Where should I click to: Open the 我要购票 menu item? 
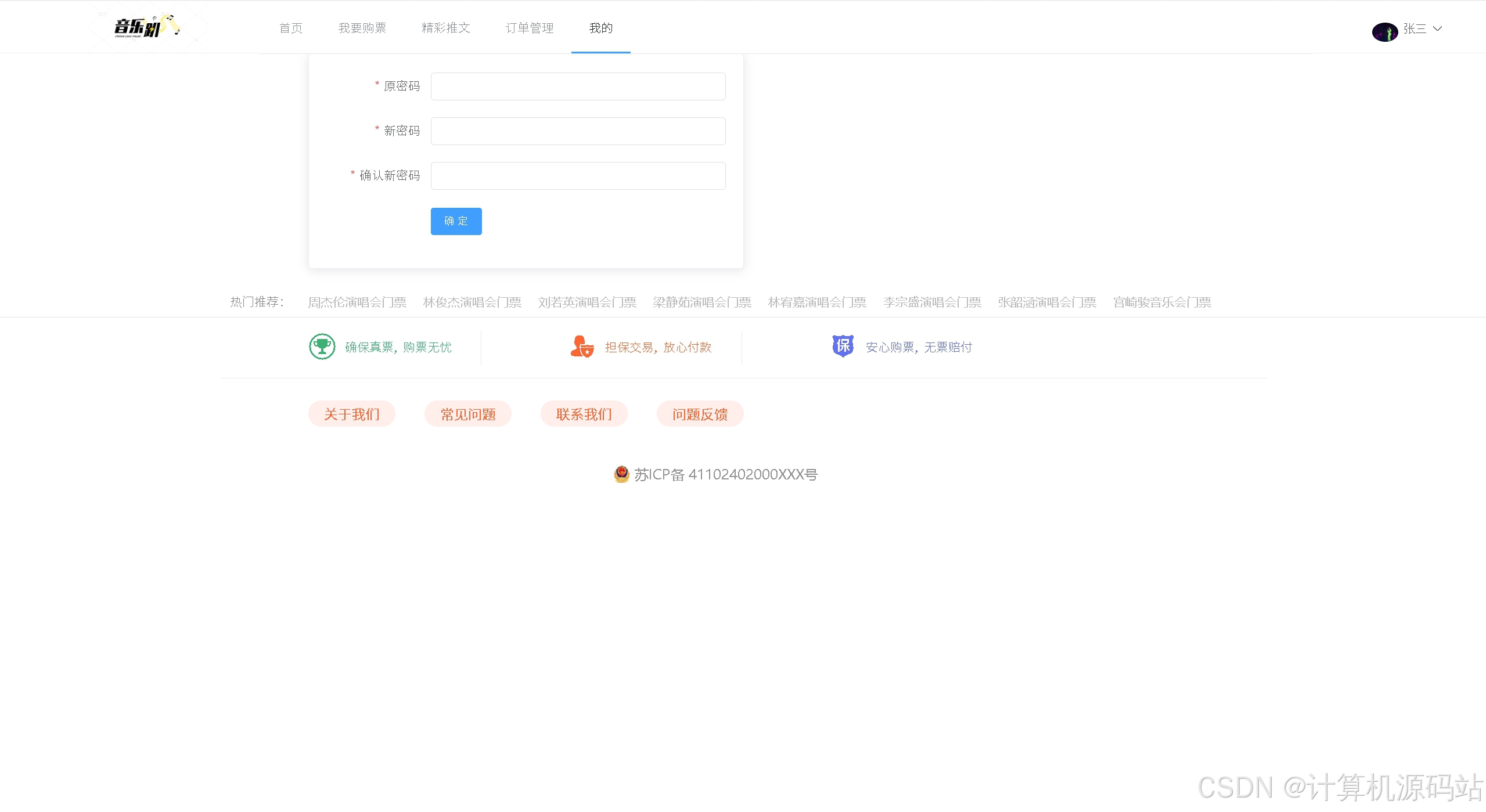click(362, 28)
